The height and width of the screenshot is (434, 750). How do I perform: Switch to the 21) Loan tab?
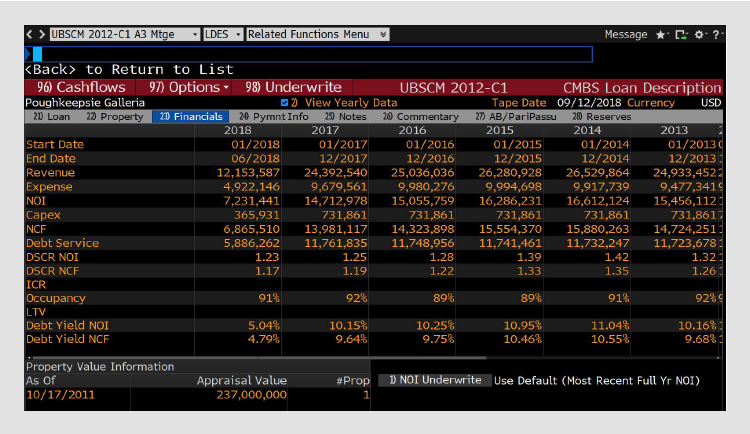[x=52, y=117]
